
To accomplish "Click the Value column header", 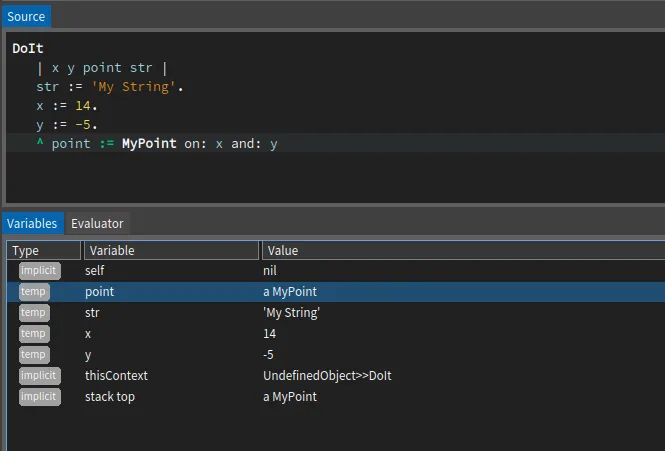I will click(x=460, y=250).
